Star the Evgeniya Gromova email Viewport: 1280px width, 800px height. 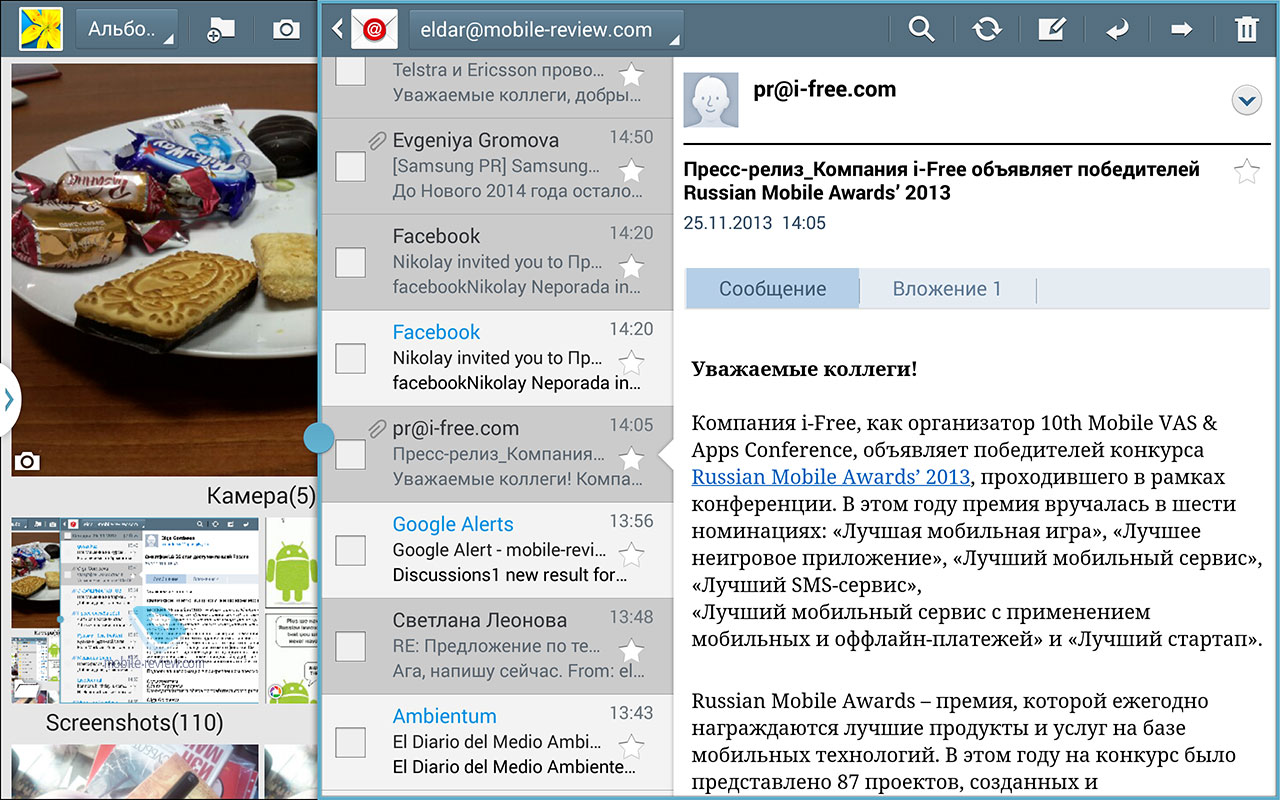pos(631,170)
